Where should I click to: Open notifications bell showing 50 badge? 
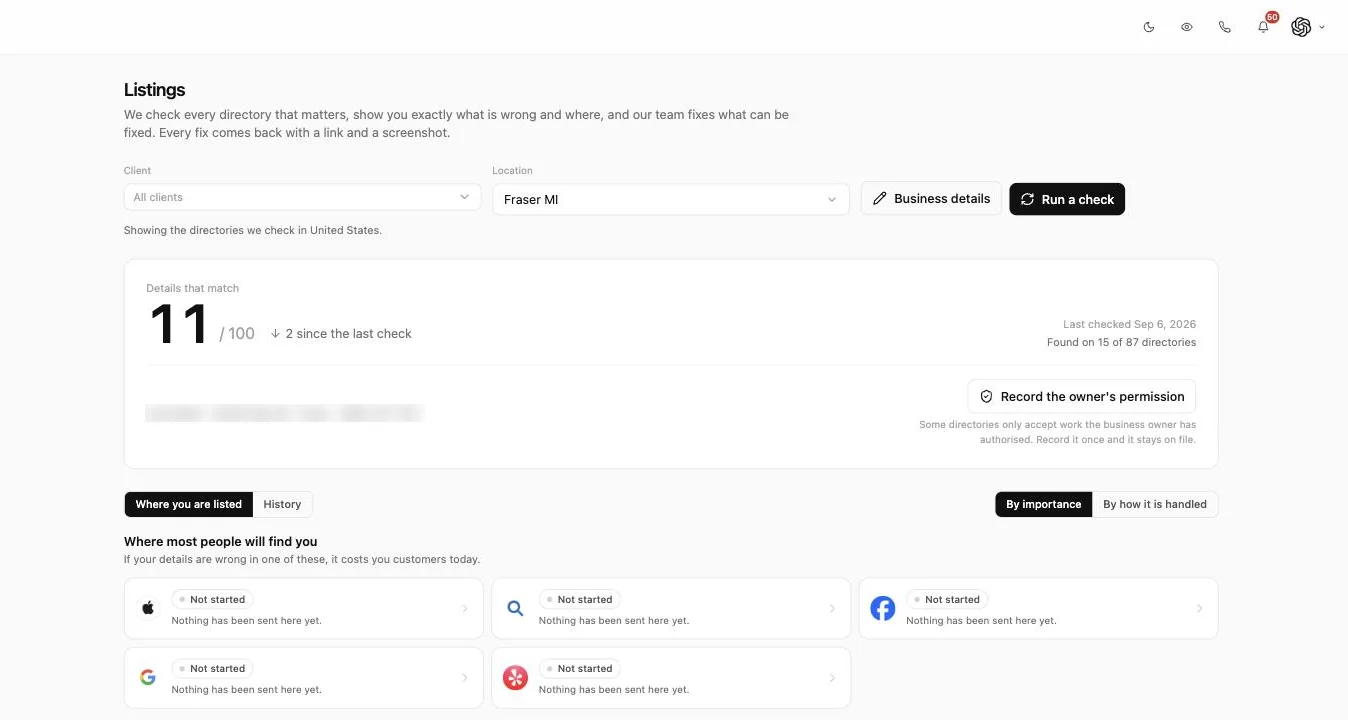(1264, 27)
